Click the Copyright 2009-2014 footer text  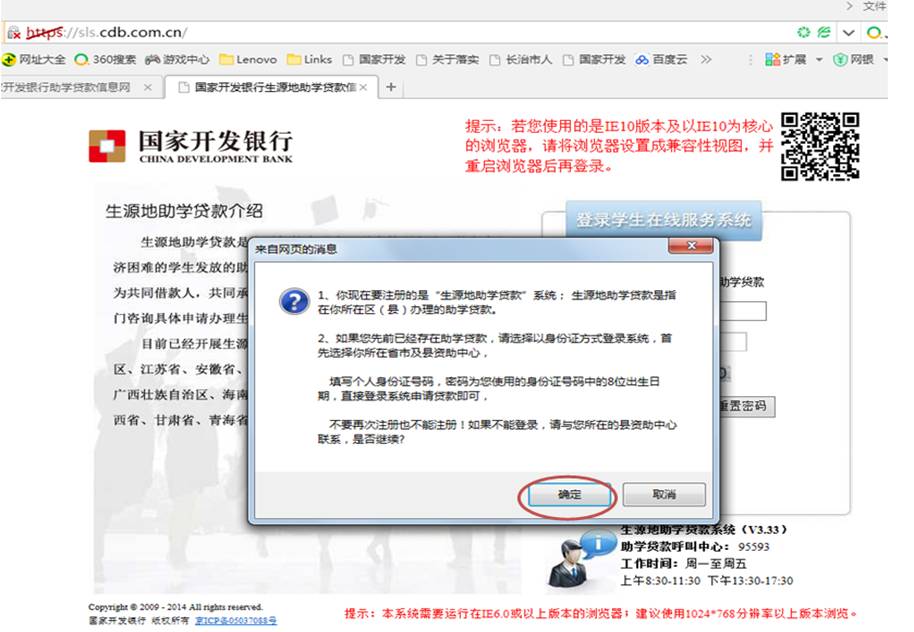click(175, 607)
